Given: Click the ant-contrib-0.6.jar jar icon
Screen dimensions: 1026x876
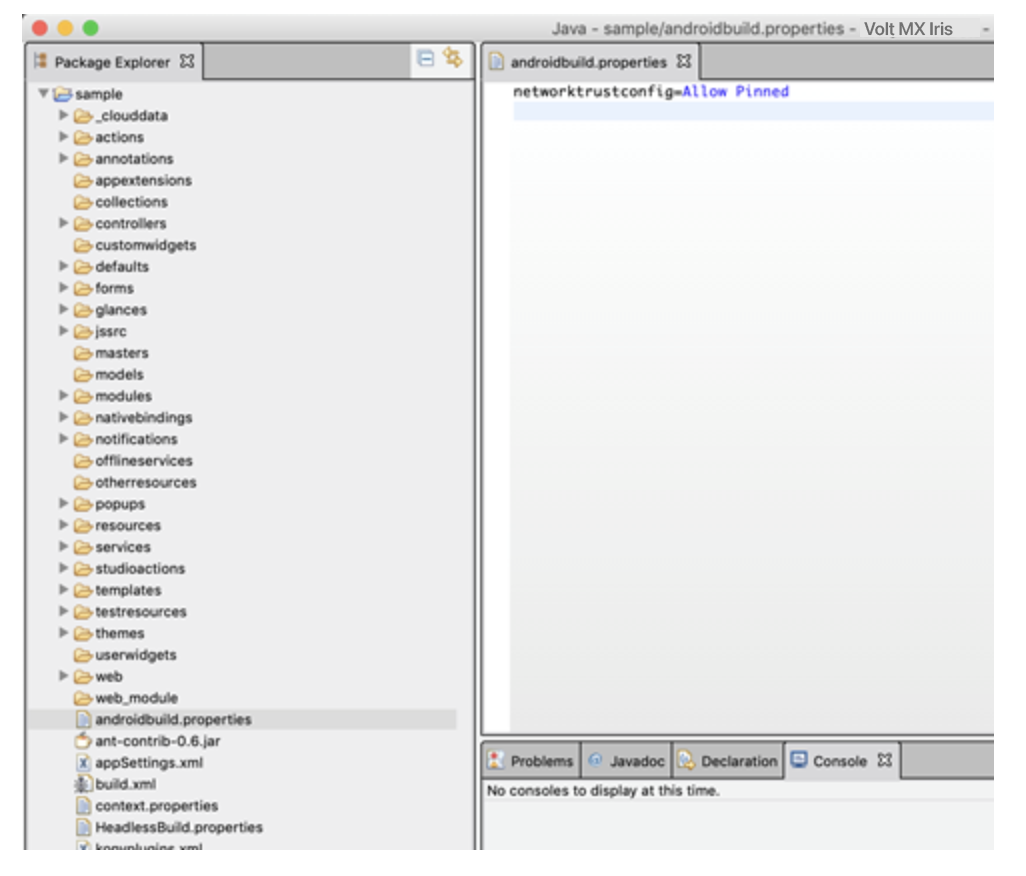Looking at the screenshot, I should tap(83, 741).
